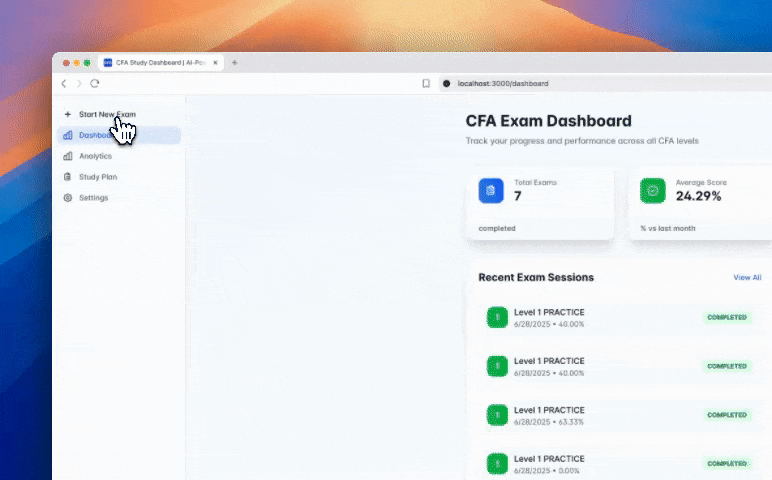Close the CFA Study Dashboard tab
Viewport: 772px width, 480px height.
tap(215, 63)
